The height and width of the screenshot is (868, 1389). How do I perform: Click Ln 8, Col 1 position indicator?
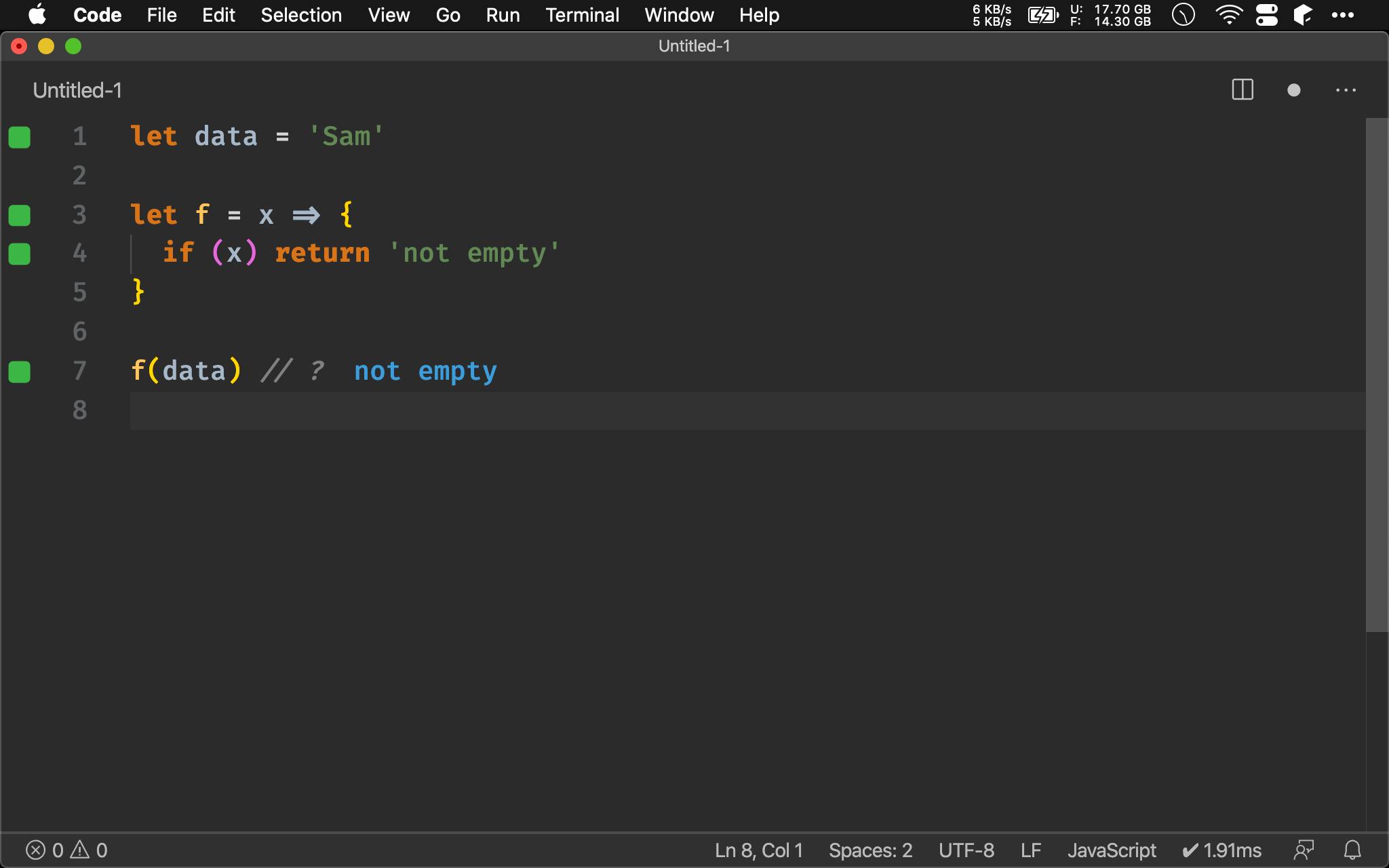click(759, 850)
